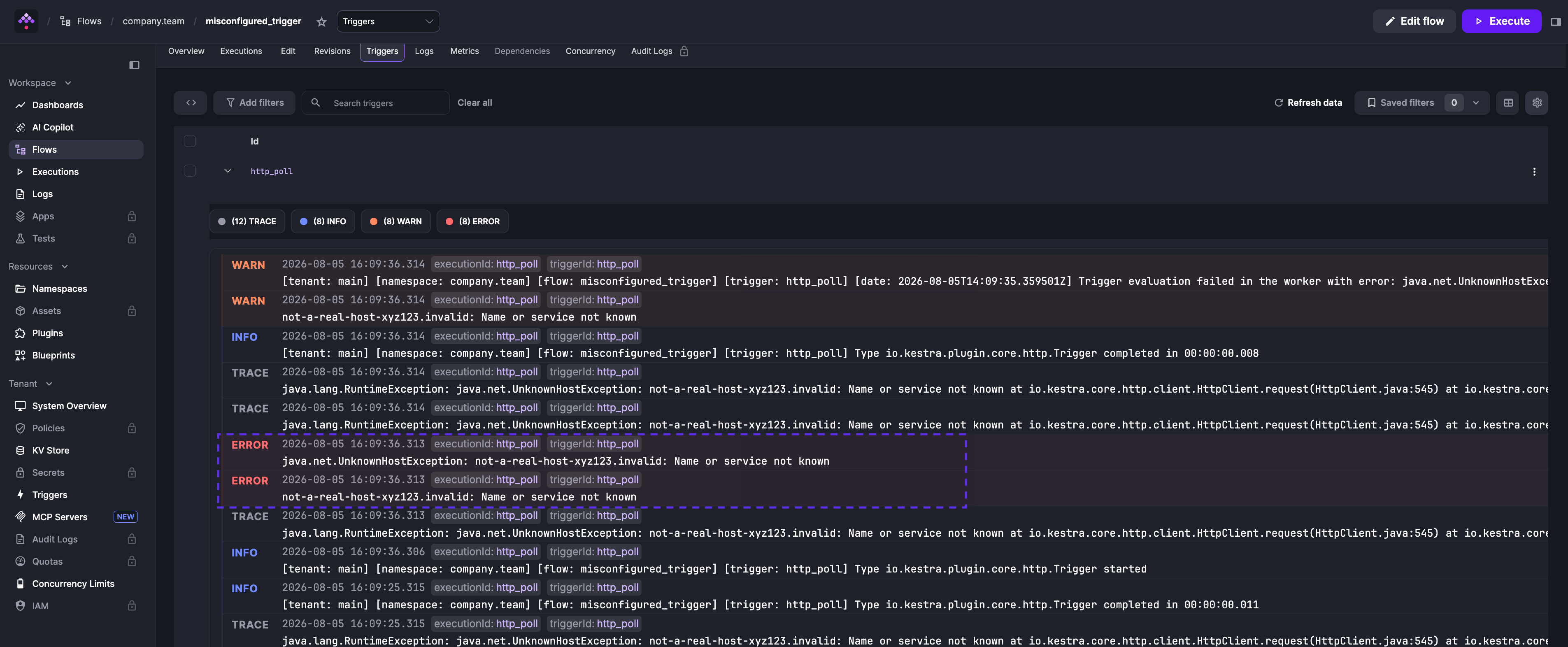The height and width of the screenshot is (647, 1568).
Task: Clear all applied filters
Action: (x=475, y=103)
